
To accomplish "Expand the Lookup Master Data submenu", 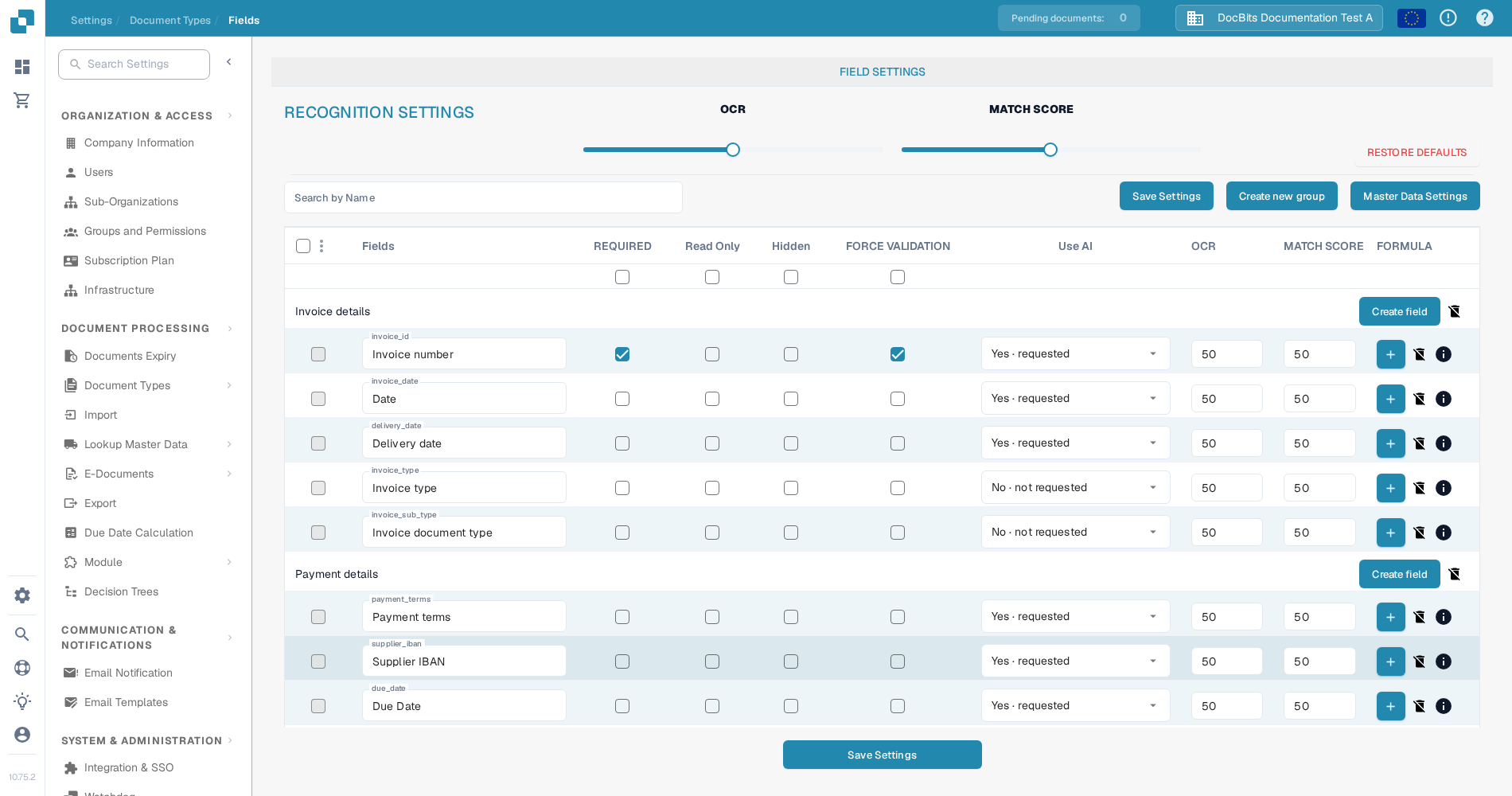I will click(229, 444).
